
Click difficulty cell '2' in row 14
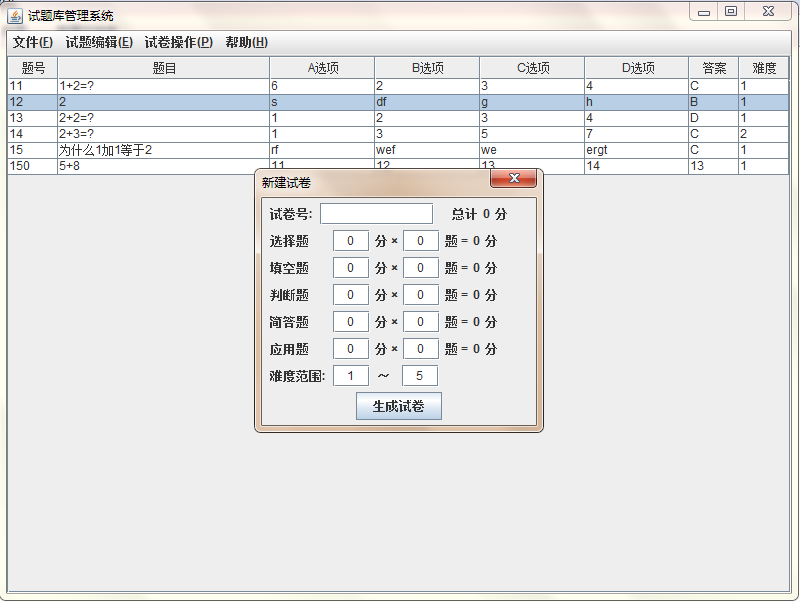[764, 134]
